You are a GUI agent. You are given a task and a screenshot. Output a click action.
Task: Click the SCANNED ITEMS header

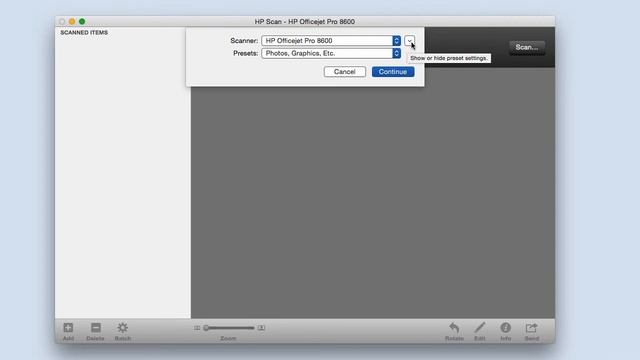[84, 32]
